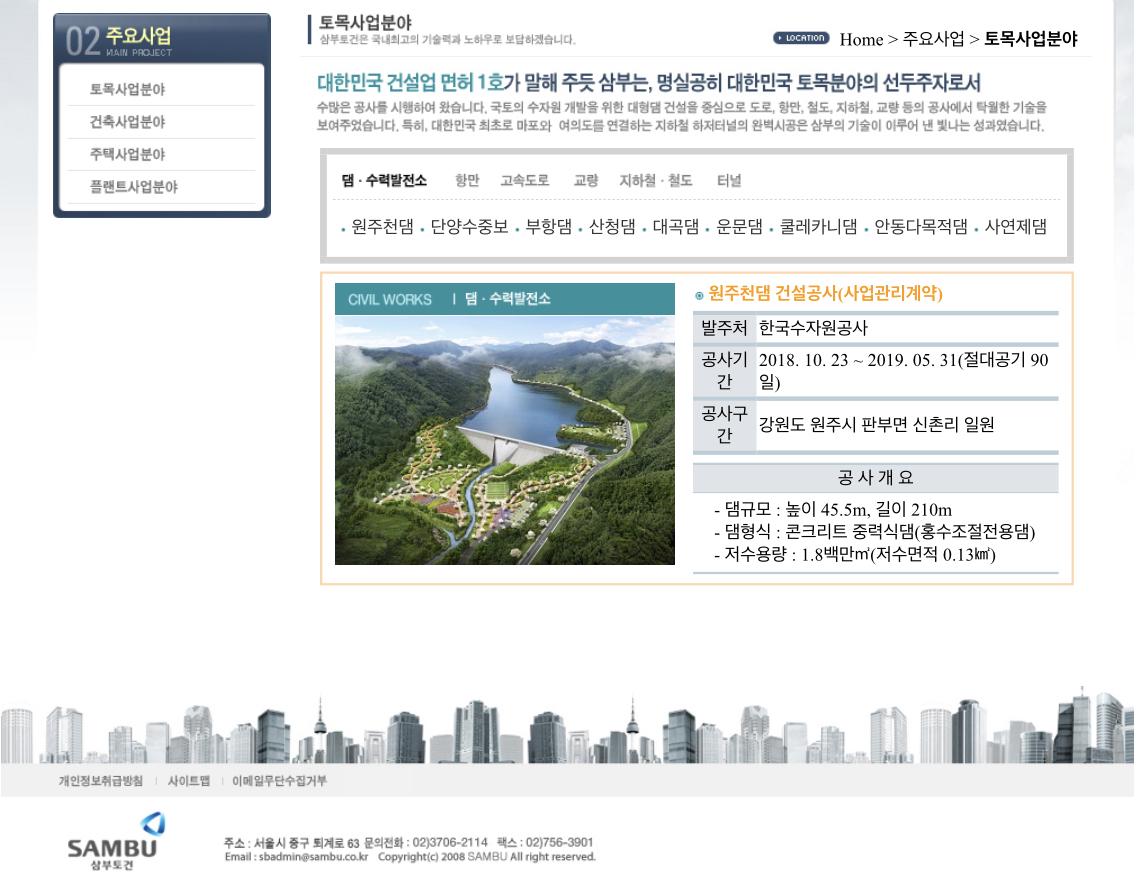
Task: Open the 쿨레카니댐 project link
Action: [x=818, y=227]
